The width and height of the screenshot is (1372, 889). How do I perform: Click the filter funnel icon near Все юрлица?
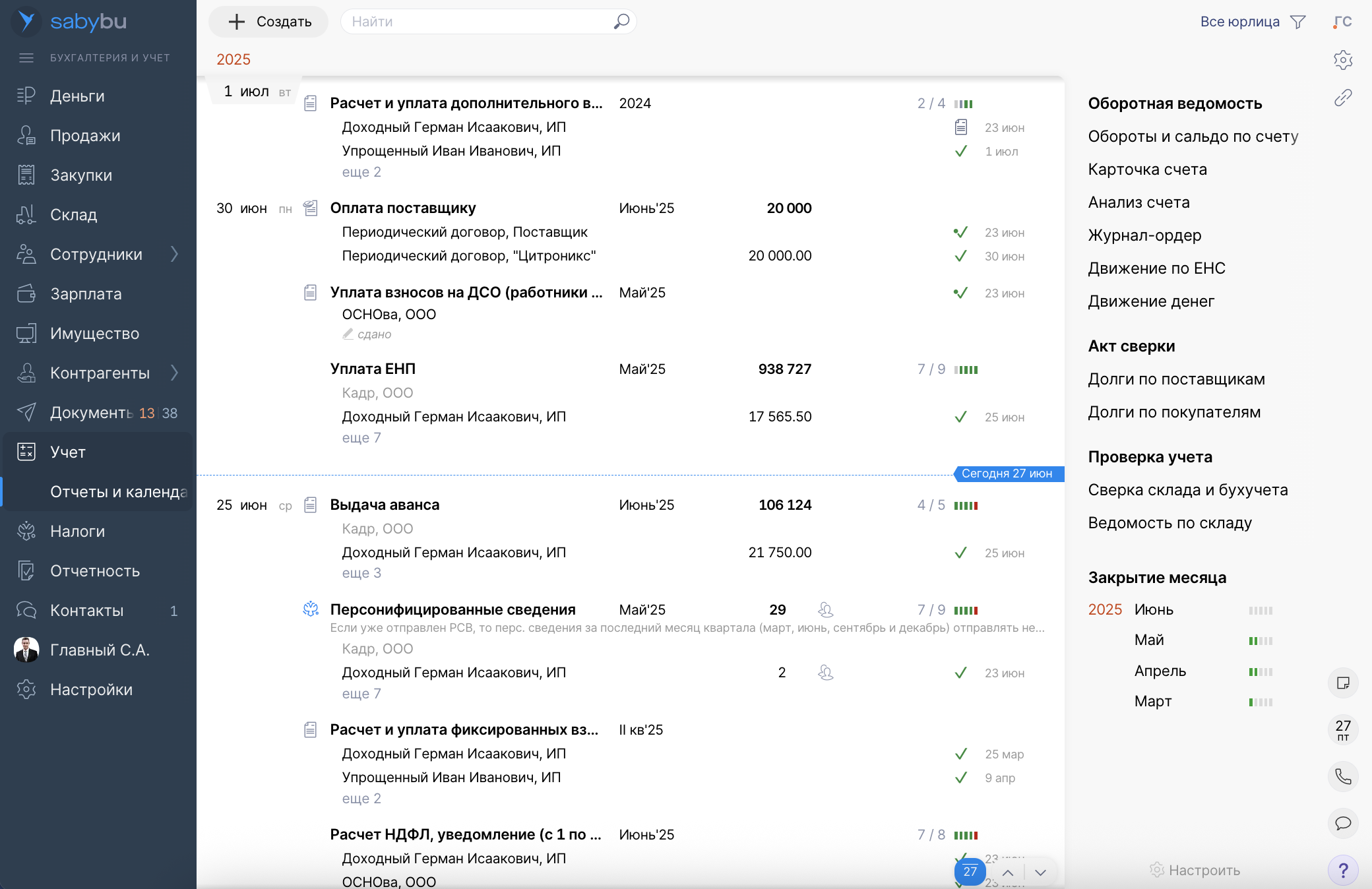tap(1297, 22)
